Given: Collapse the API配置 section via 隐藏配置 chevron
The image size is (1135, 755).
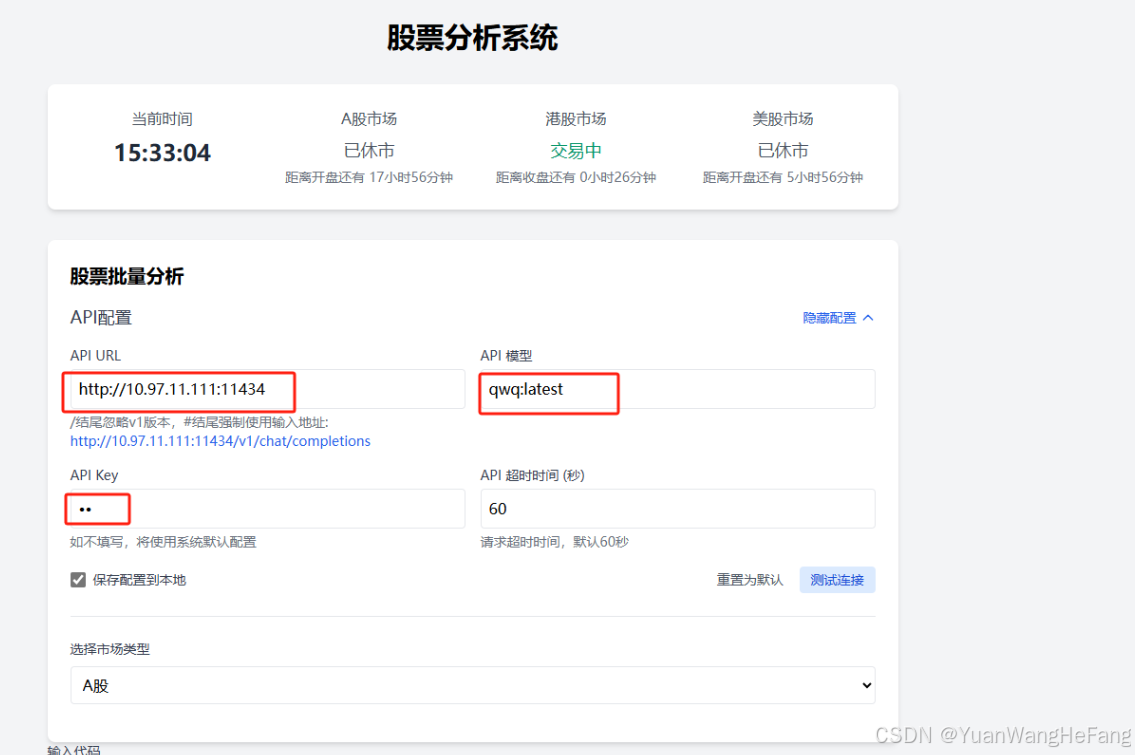Looking at the screenshot, I should (x=866, y=317).
